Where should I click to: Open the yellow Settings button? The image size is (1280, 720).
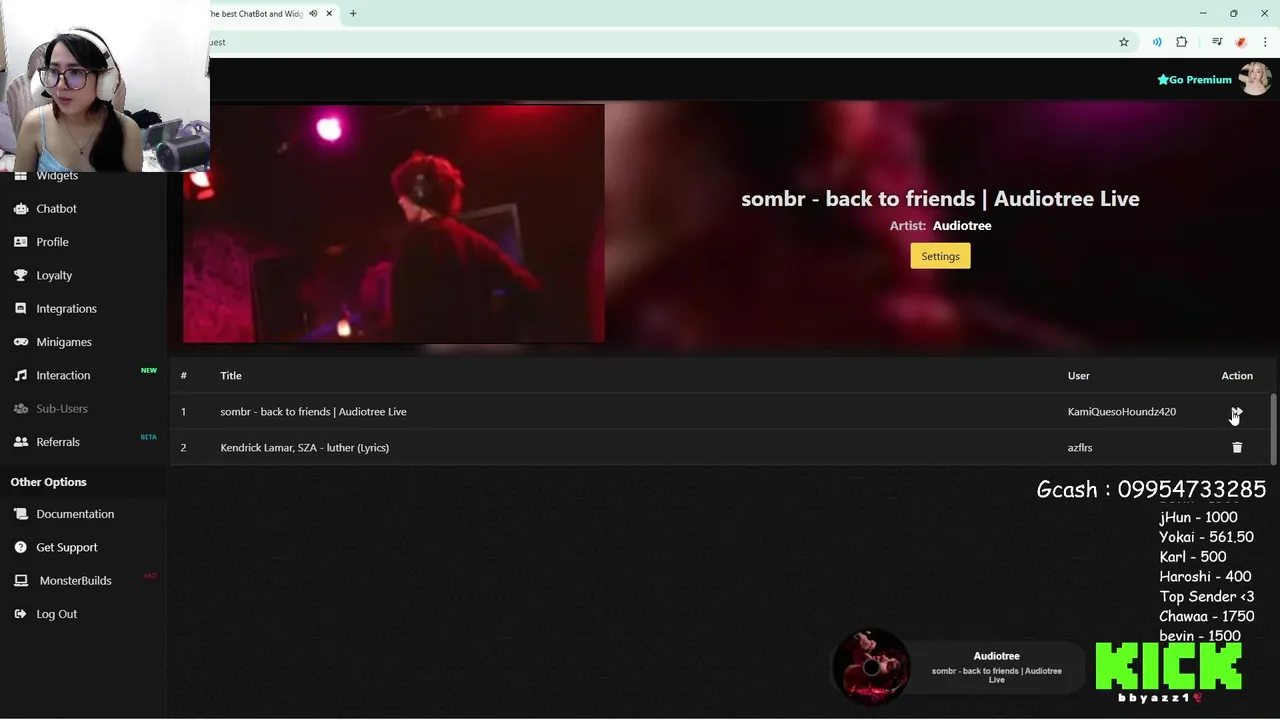click(x=940, y=256)
